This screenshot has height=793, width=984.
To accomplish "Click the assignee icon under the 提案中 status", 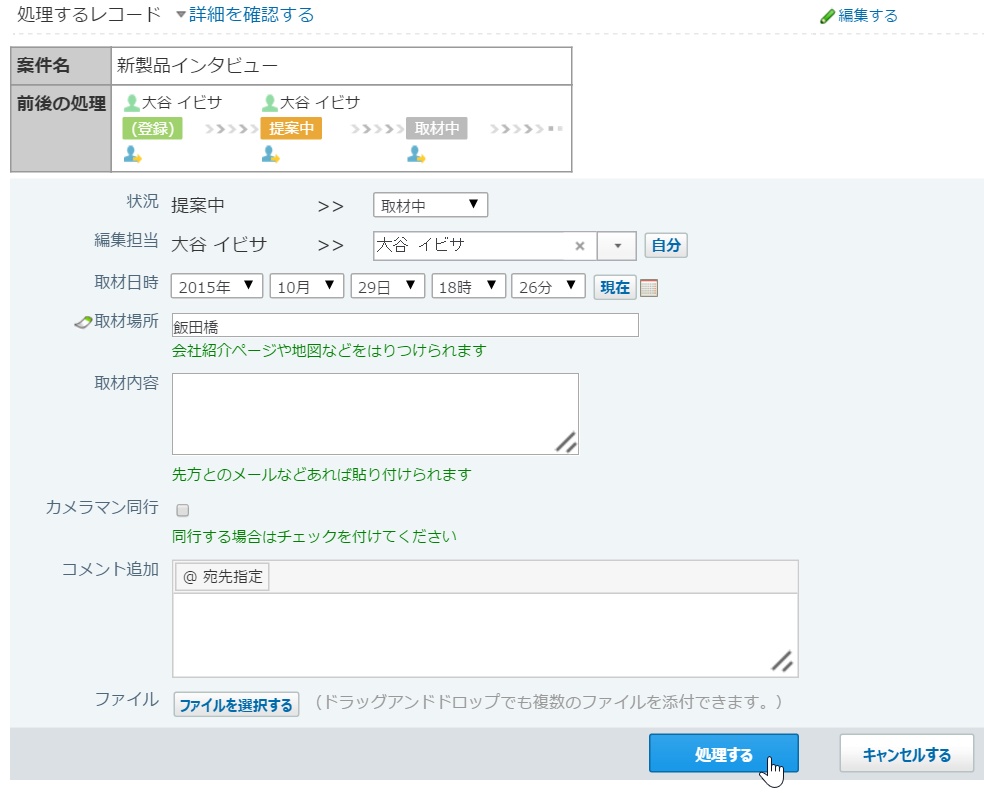I will 270,154.
